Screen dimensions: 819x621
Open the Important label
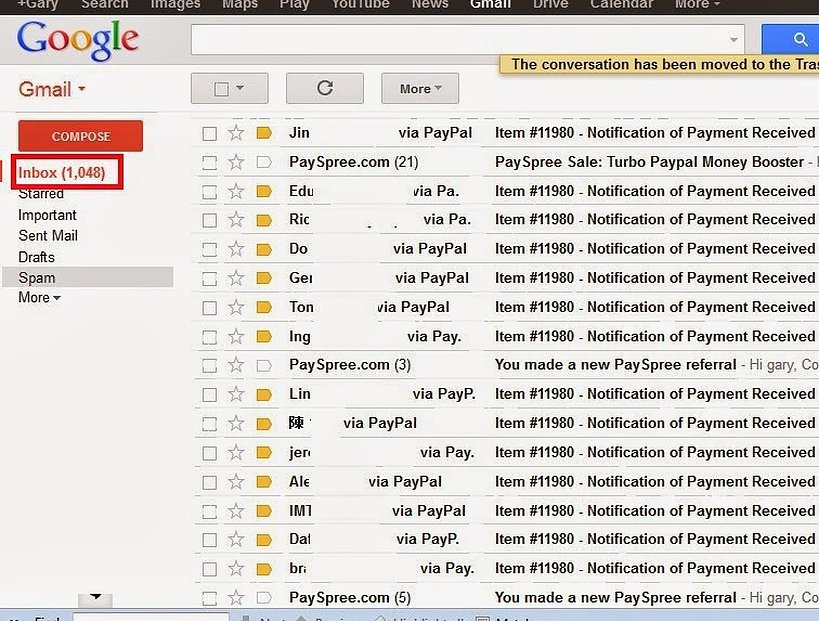(48, 215)
